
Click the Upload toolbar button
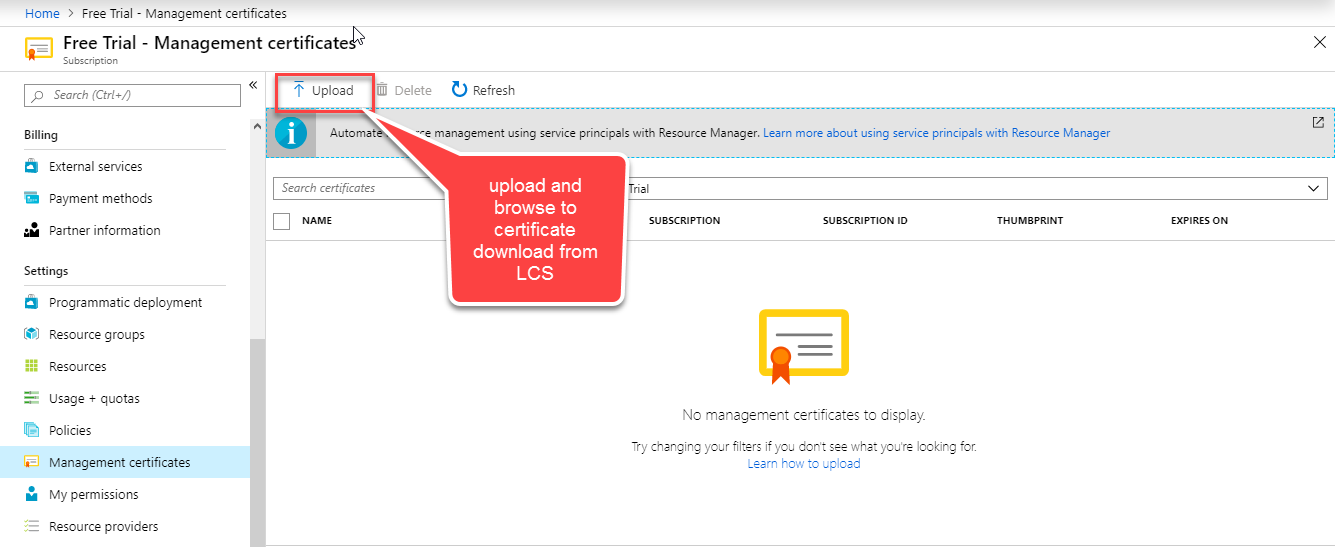point(323,90)
